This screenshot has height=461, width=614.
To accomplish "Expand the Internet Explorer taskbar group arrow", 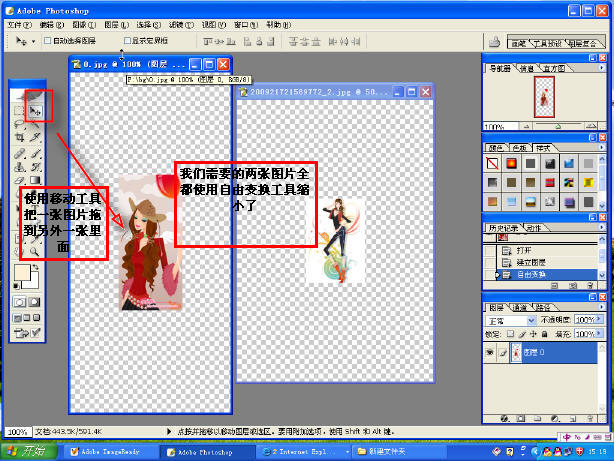I will tap(347, 452).
